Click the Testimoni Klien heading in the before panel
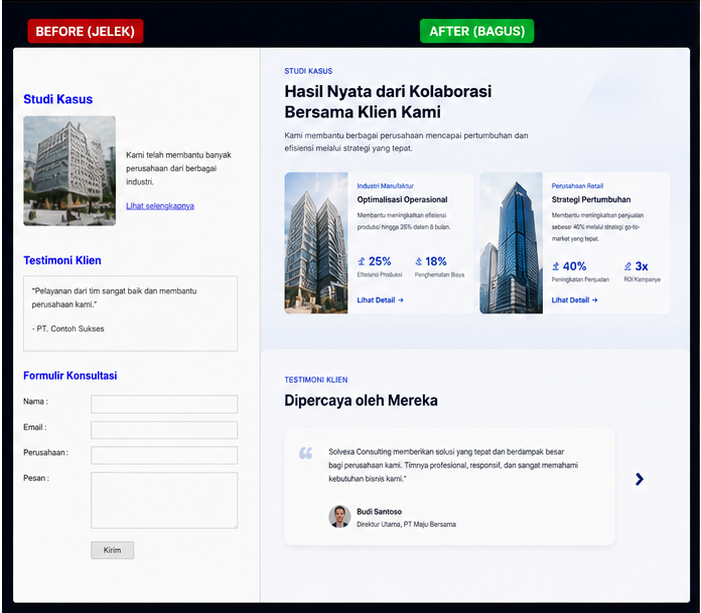The image size is (701, 613). [x=62, y=260]
